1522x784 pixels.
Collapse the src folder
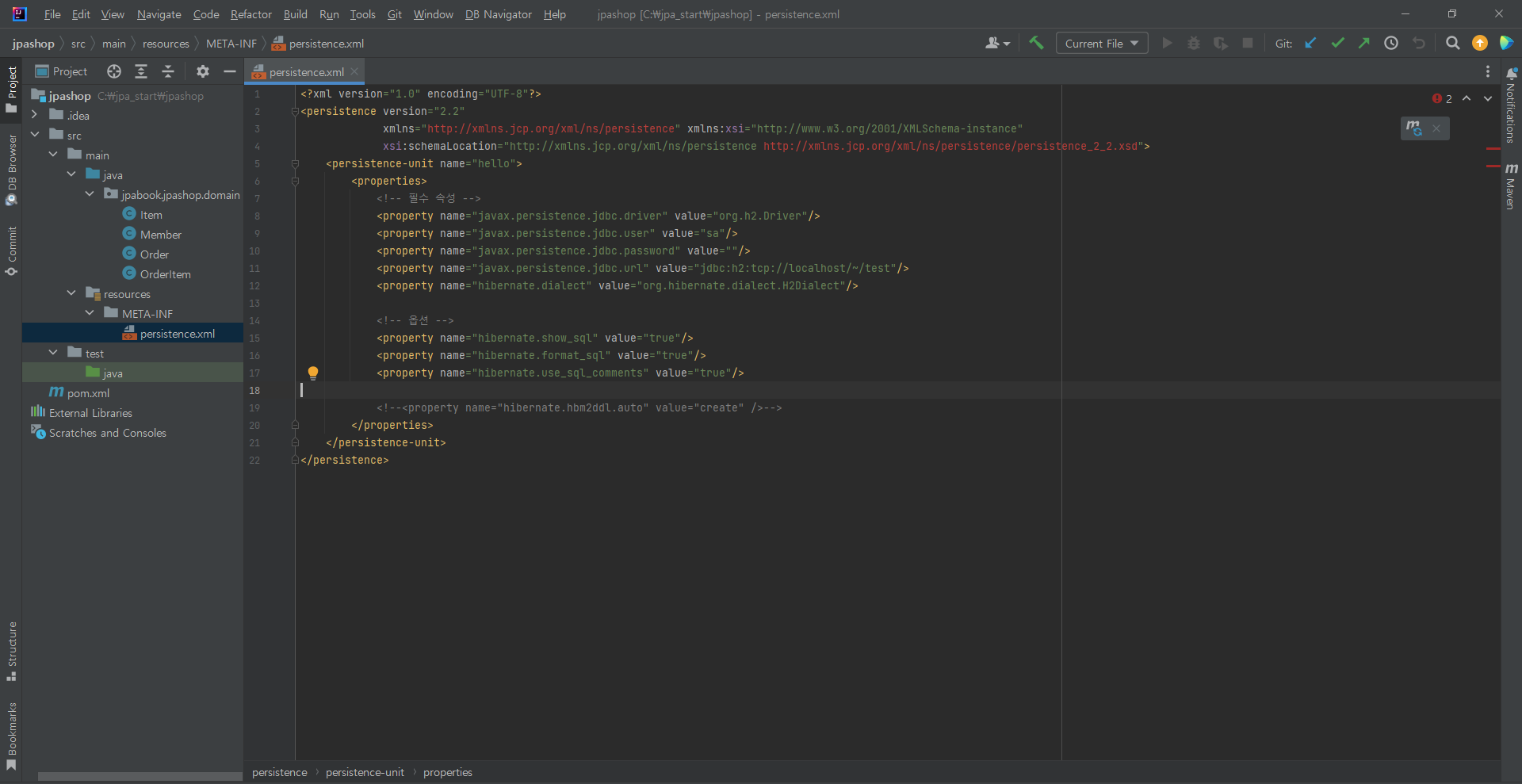(34, 135)
